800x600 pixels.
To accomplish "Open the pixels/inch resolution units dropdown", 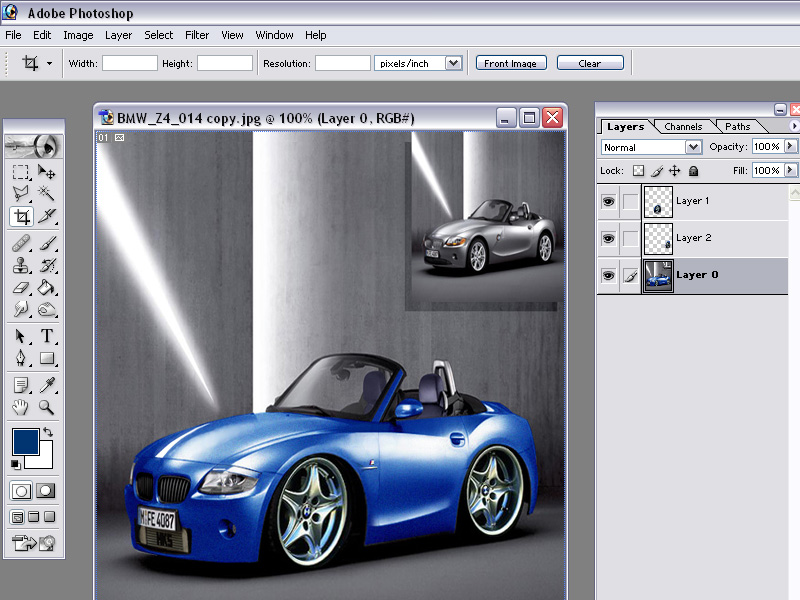I will tap(453, 63).
